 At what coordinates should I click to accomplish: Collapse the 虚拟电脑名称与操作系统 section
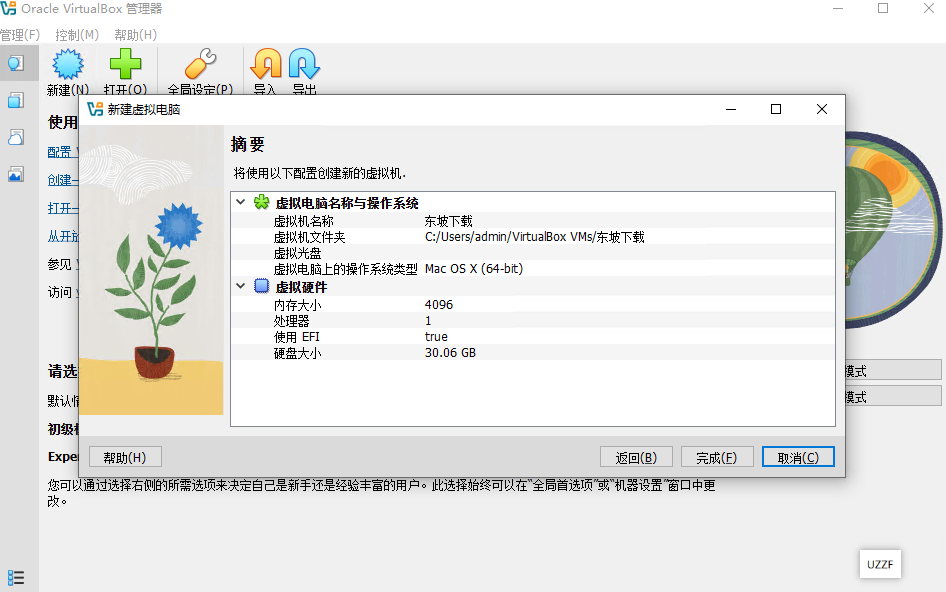(239, 200)
